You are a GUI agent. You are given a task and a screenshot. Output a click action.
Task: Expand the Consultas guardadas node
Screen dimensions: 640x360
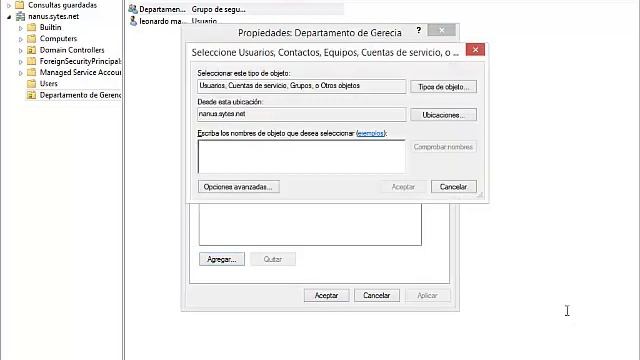pos(9,6)
